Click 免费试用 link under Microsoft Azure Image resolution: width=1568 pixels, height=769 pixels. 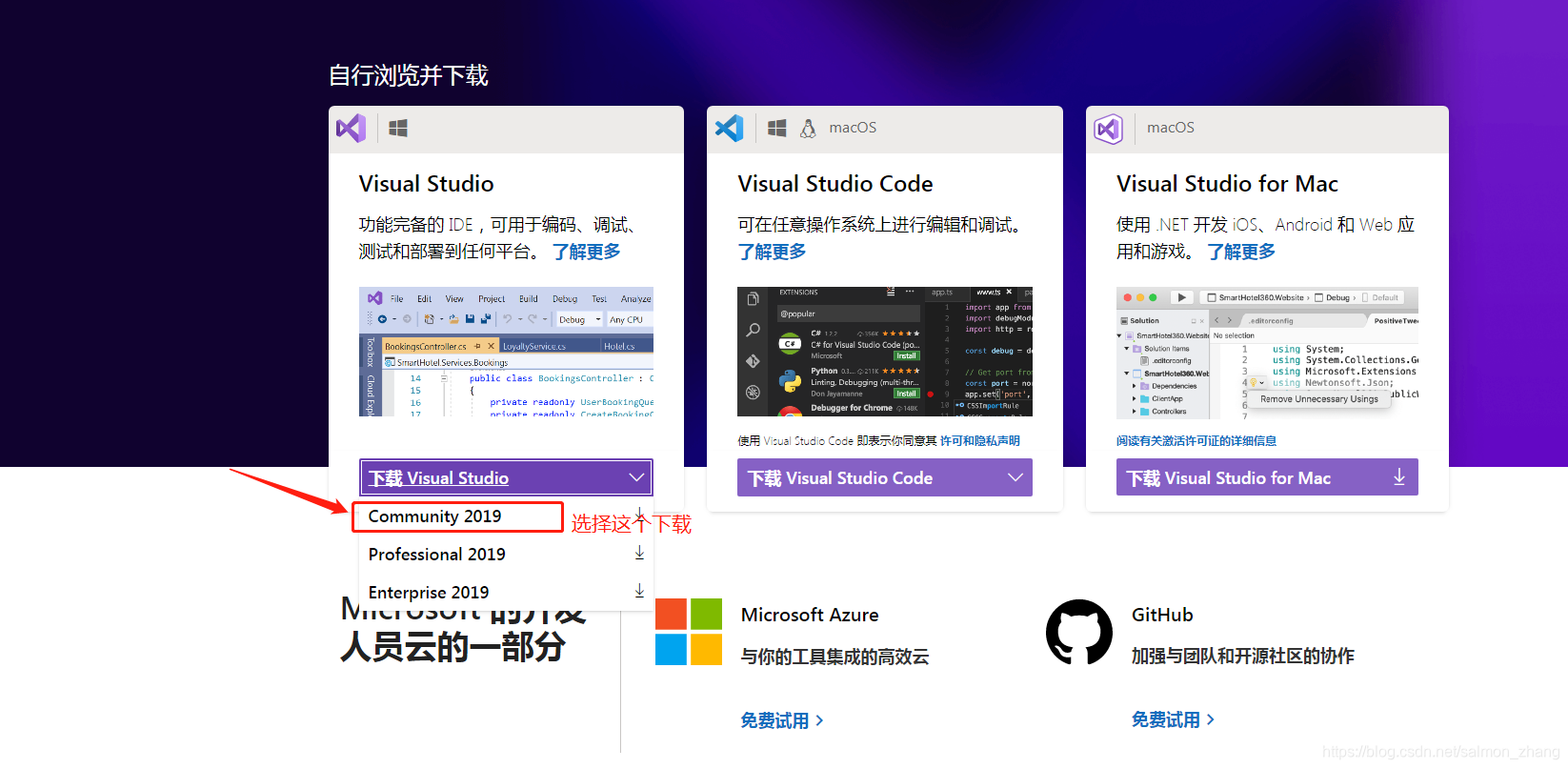click(782, 720)
